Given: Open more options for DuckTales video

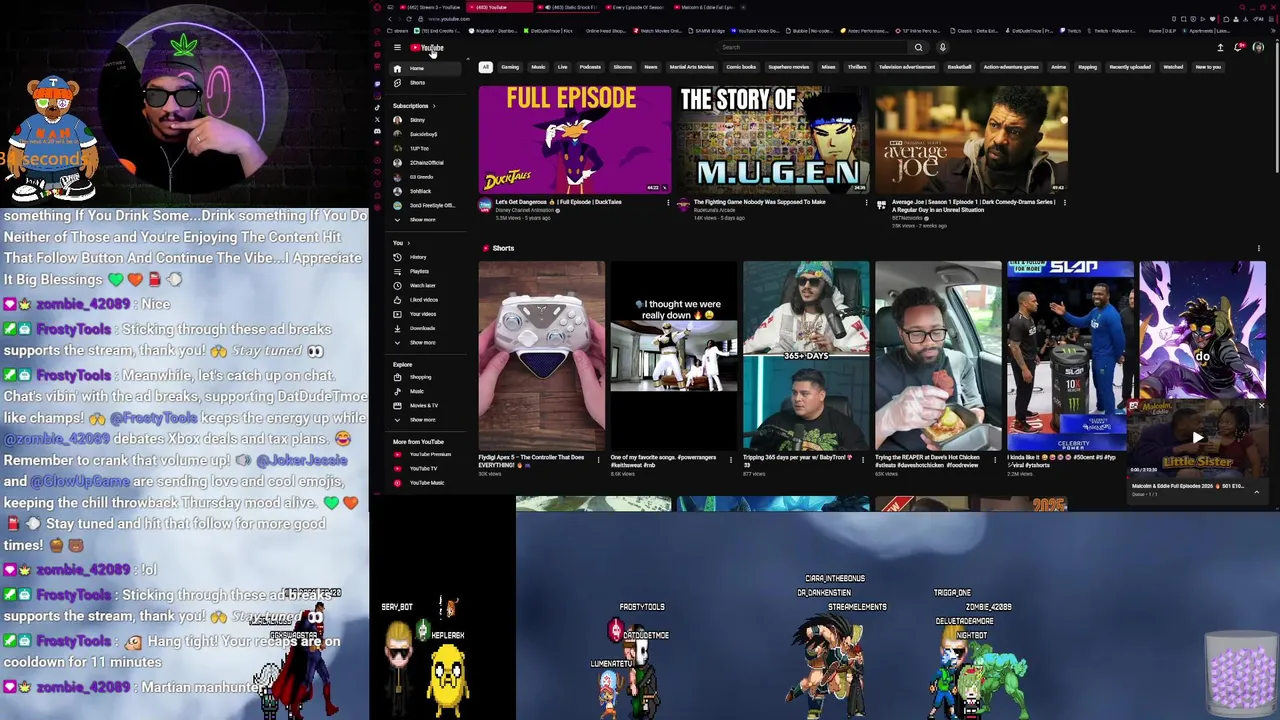Looking at the screenshot, I should [x=668, y=203].
